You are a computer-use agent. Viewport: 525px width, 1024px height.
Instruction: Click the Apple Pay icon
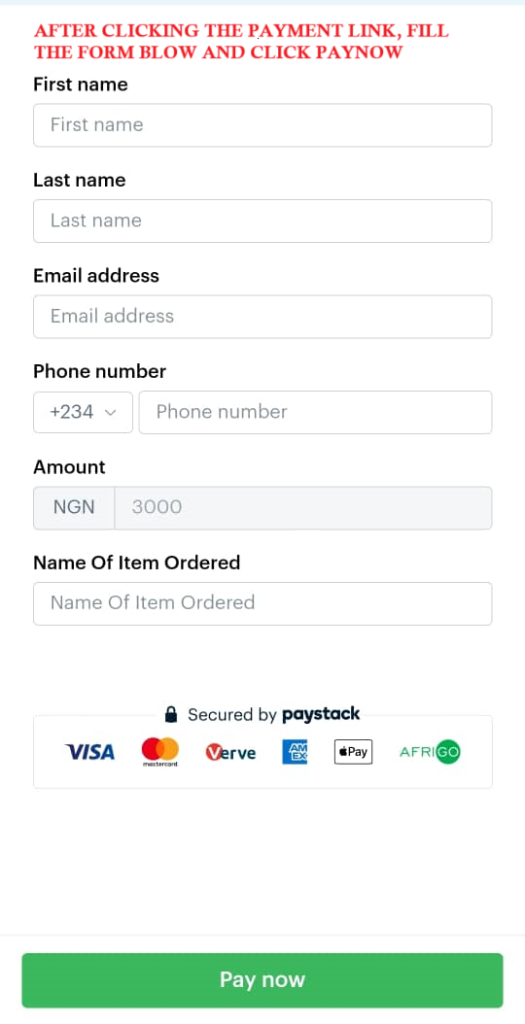(x=353, y=752)
